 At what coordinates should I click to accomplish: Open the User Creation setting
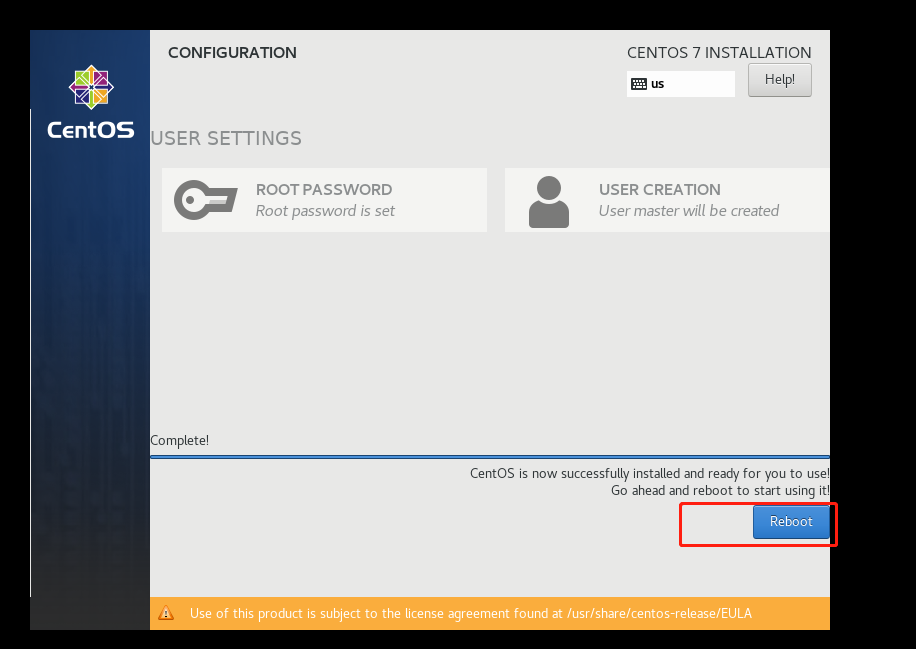[667, 200]
